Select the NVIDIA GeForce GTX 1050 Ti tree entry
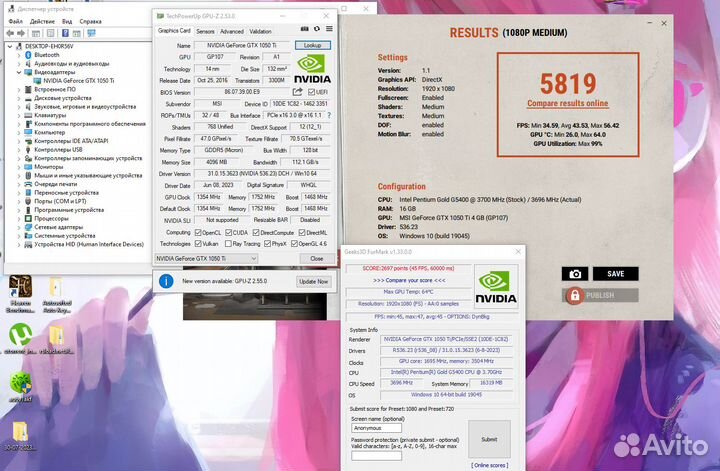This screenshot has width=720, height=471. click(x=79, y=81)
